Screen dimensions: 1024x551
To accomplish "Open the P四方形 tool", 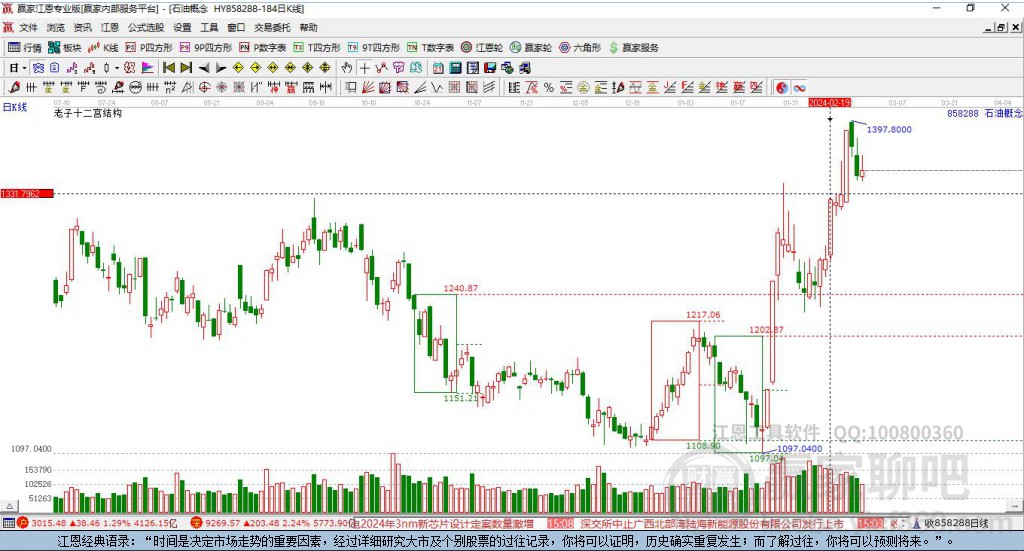I will point(149,48).
